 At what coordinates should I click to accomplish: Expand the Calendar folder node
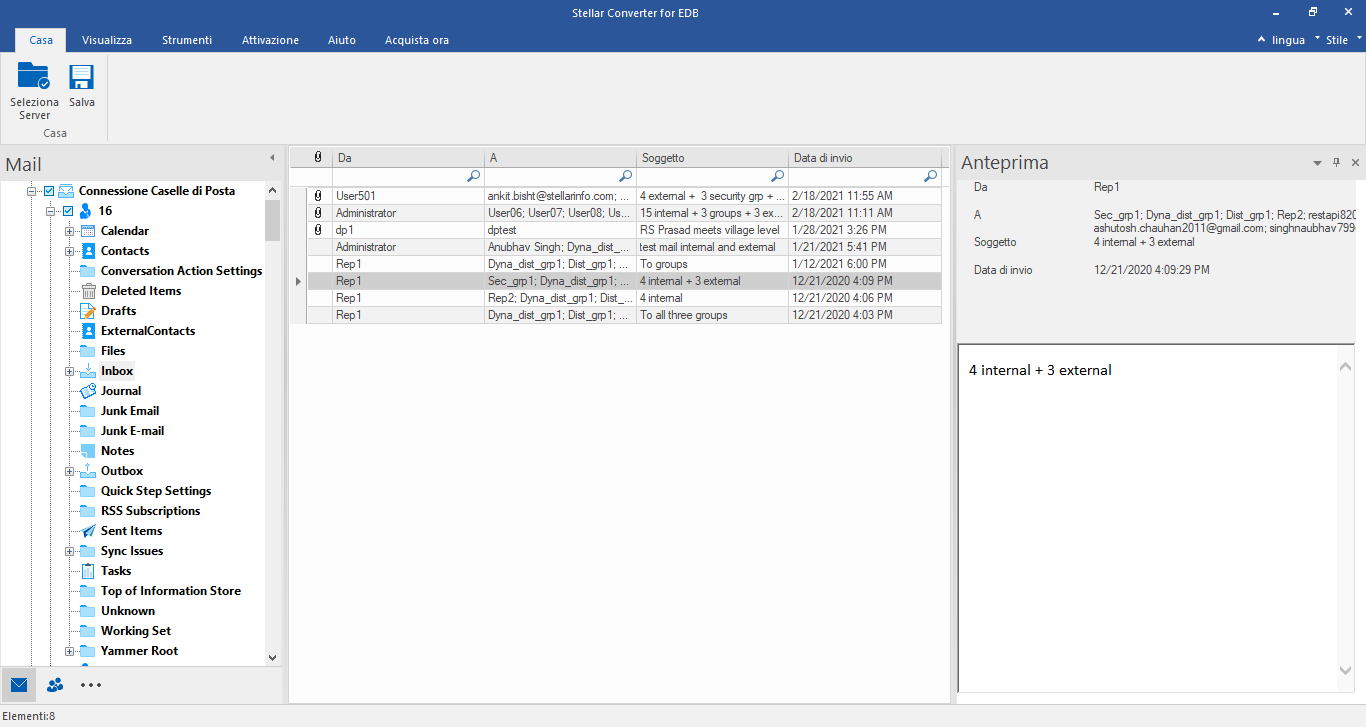70,231
